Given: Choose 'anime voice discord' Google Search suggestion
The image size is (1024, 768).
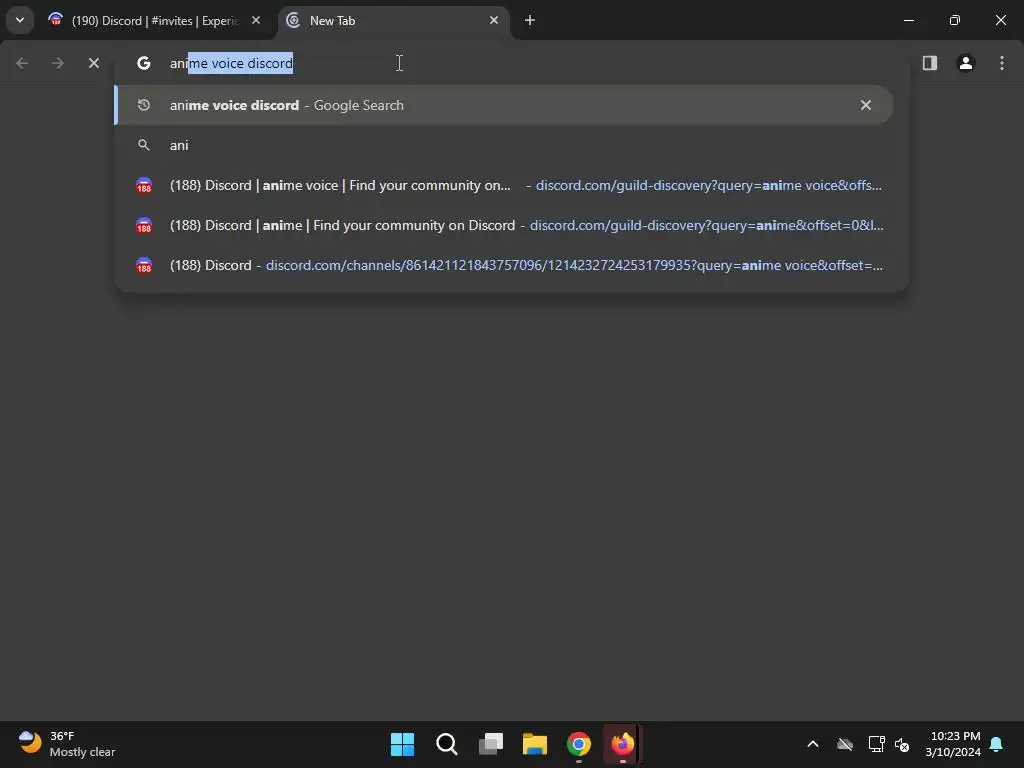Looking at the screenshot, I should click(504, 105).
